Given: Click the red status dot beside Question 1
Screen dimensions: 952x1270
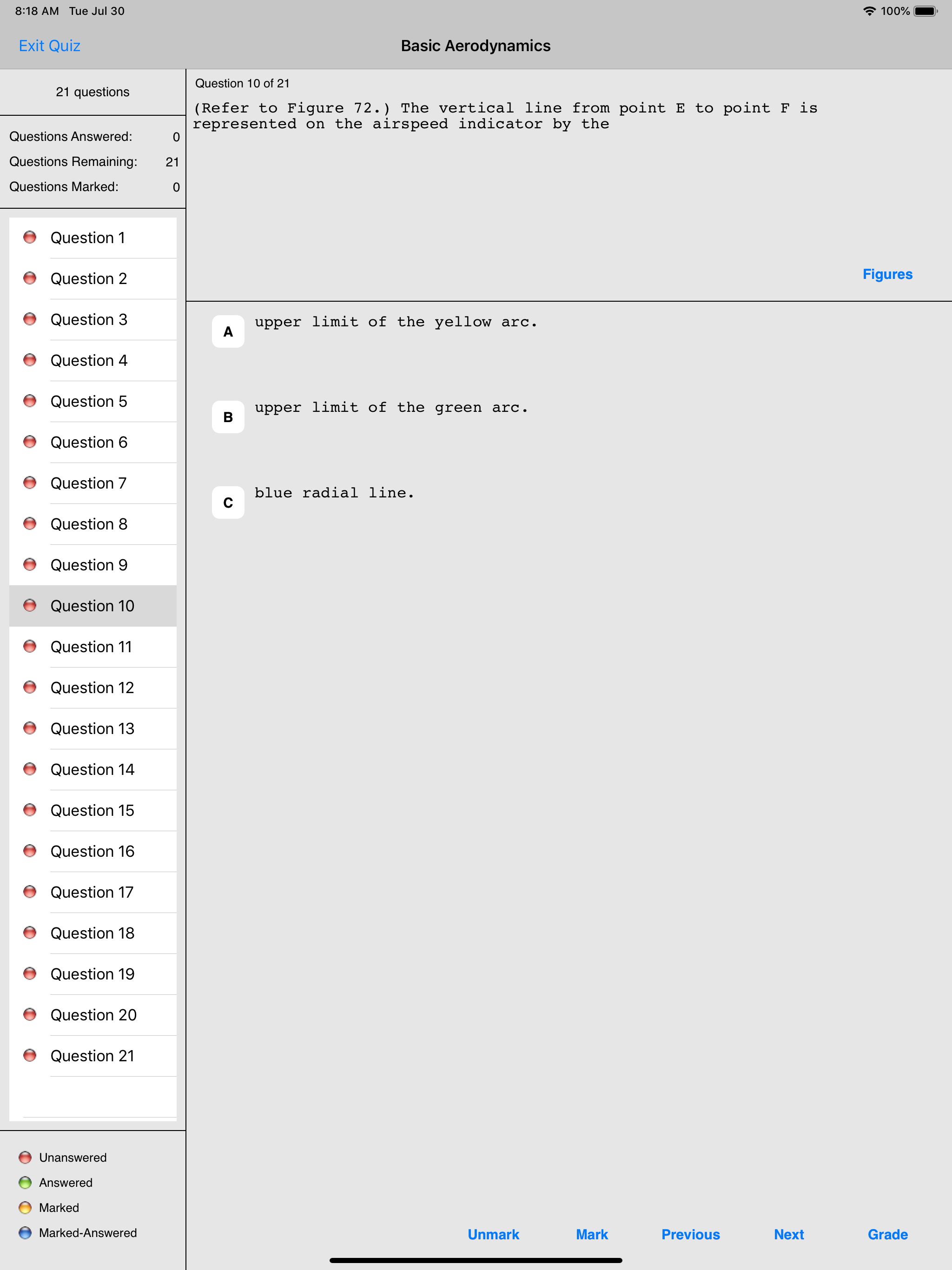Looking at the screenshot, I should point(30,237).
